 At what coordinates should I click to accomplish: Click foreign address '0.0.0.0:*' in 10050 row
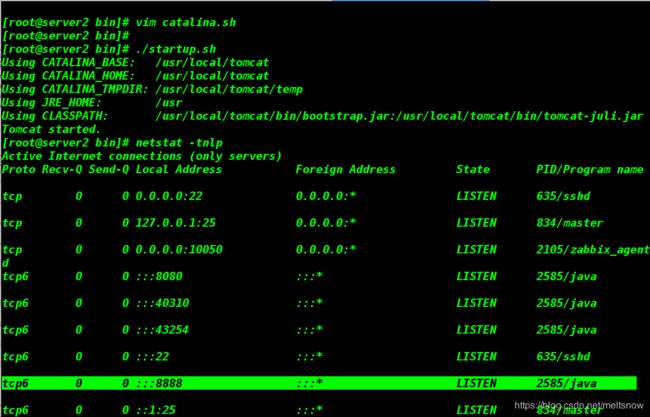[x=326, y=250]
